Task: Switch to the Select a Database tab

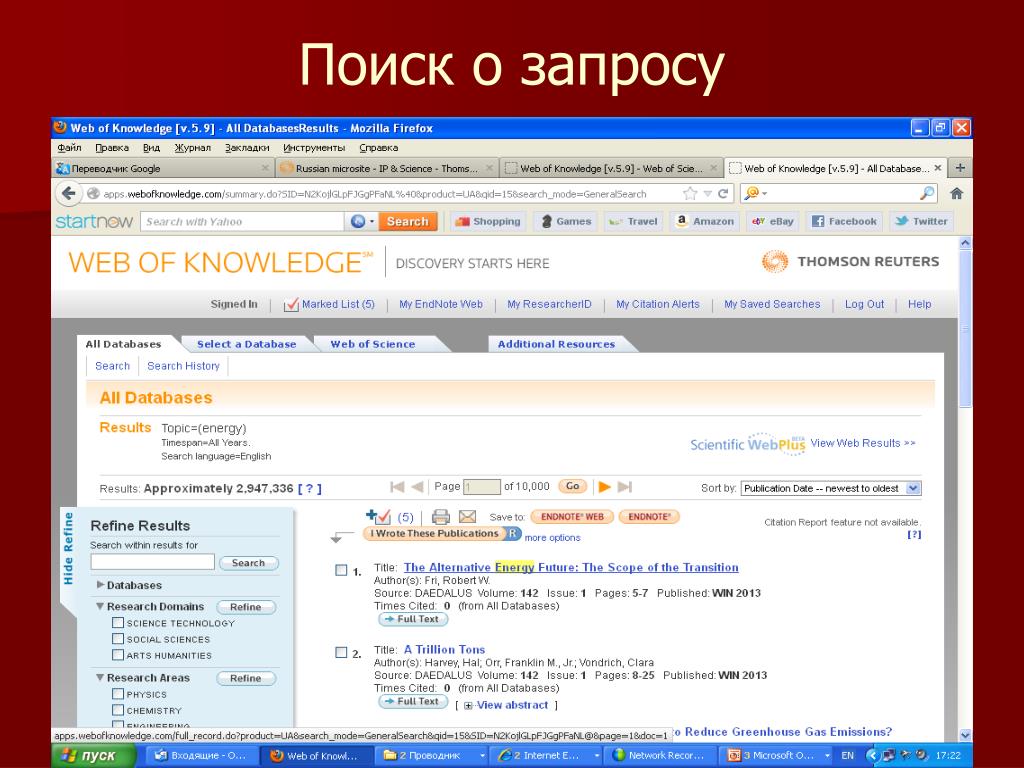Action: tap(246, 344)
